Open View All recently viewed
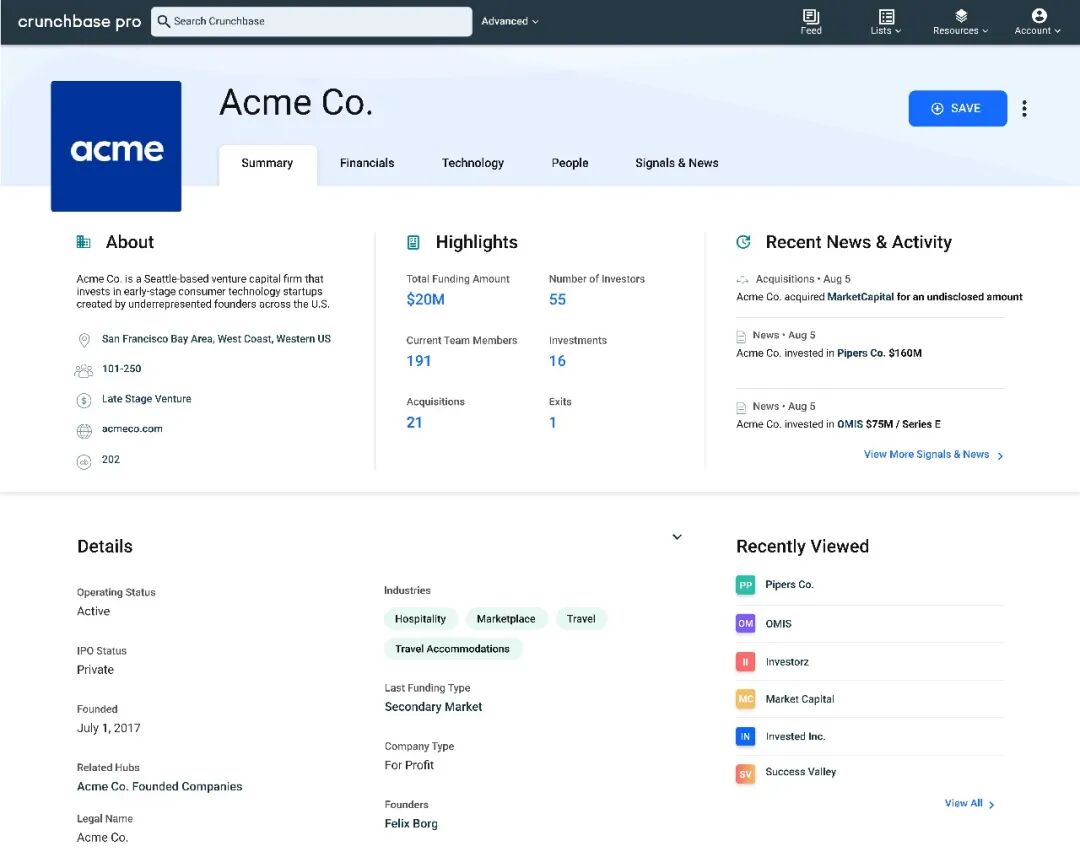 (969, 803)
